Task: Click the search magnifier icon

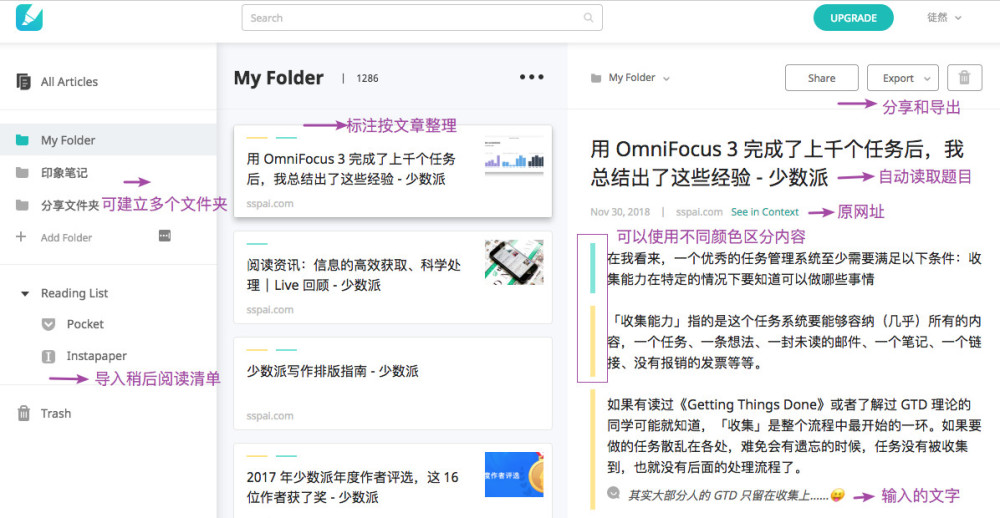Action: pyautogui.click(x=588, y=18)
